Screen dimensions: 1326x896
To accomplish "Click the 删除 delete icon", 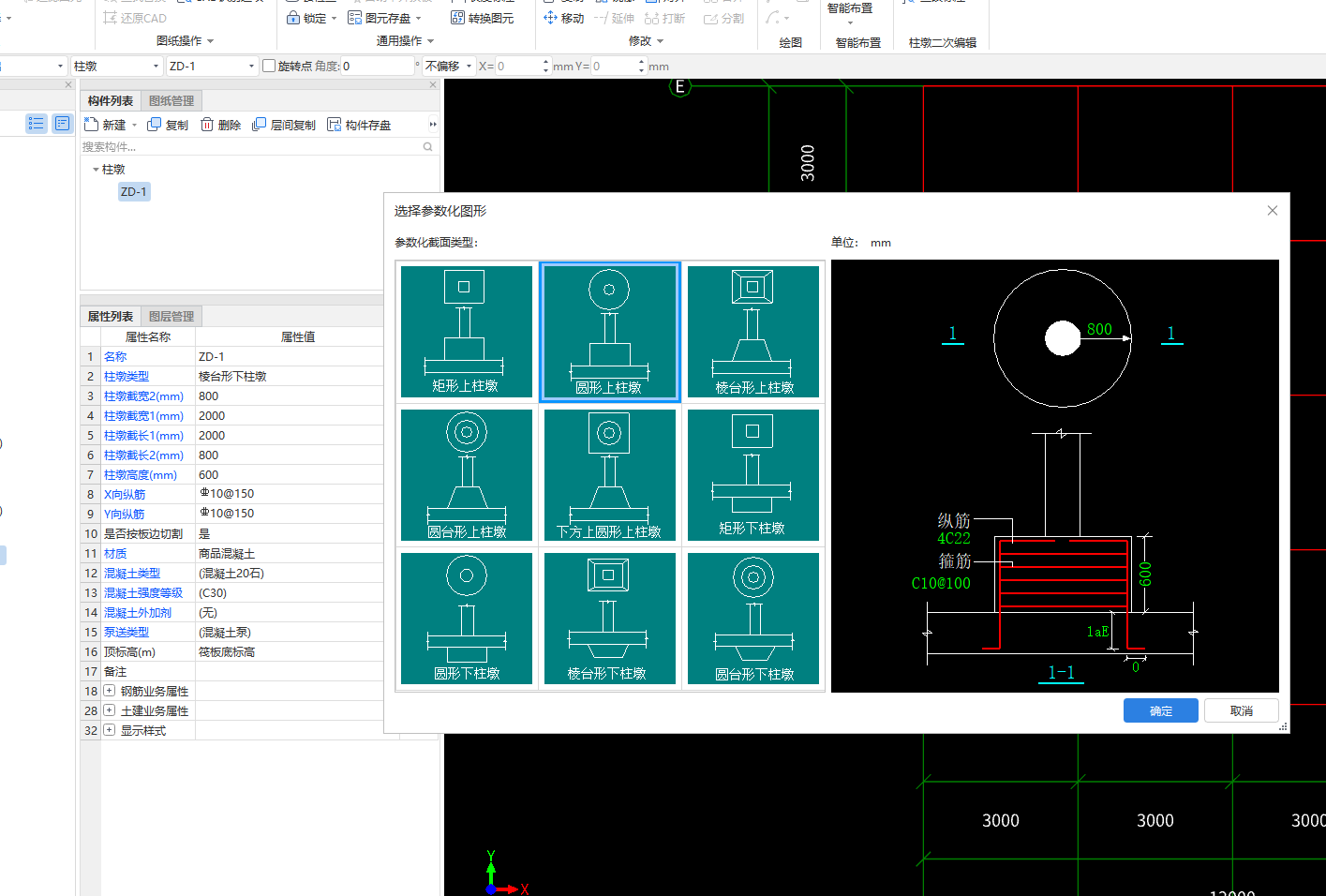I will click(x=207, y=125).
